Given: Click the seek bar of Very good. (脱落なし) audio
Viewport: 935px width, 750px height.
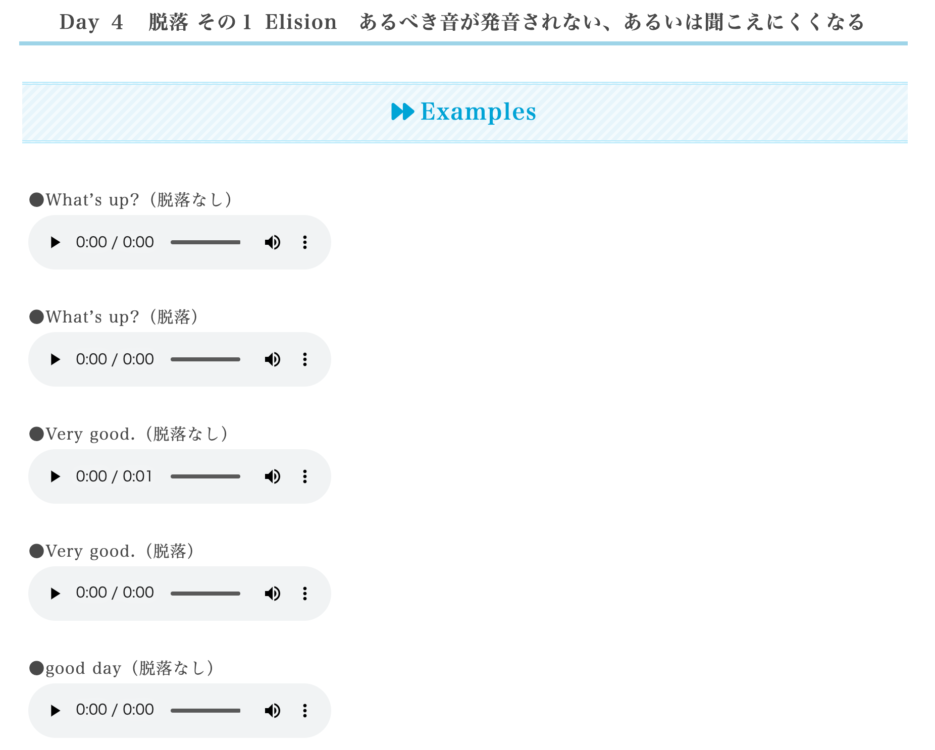Looking at the screenshot, I should 205,476.
